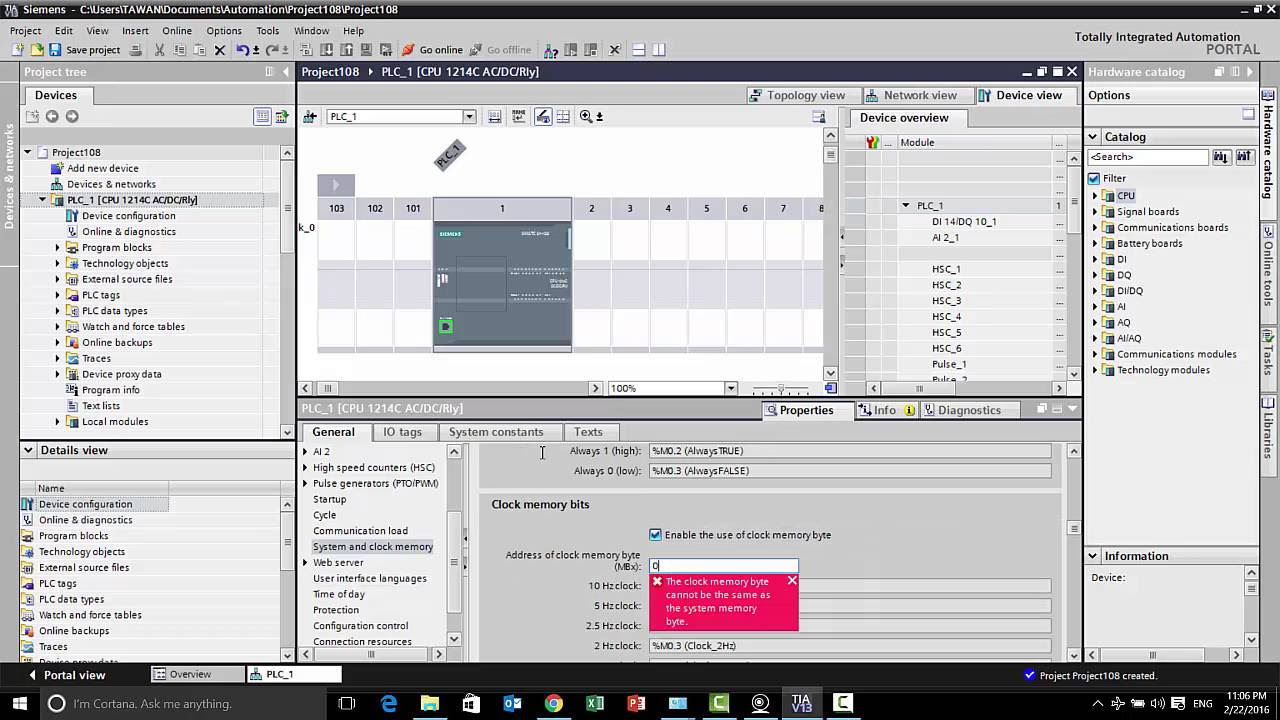Viewport: 1280px width, 720px height.
Task: Open Microsoft Edge from the taskbar
Action: [389, 703]
